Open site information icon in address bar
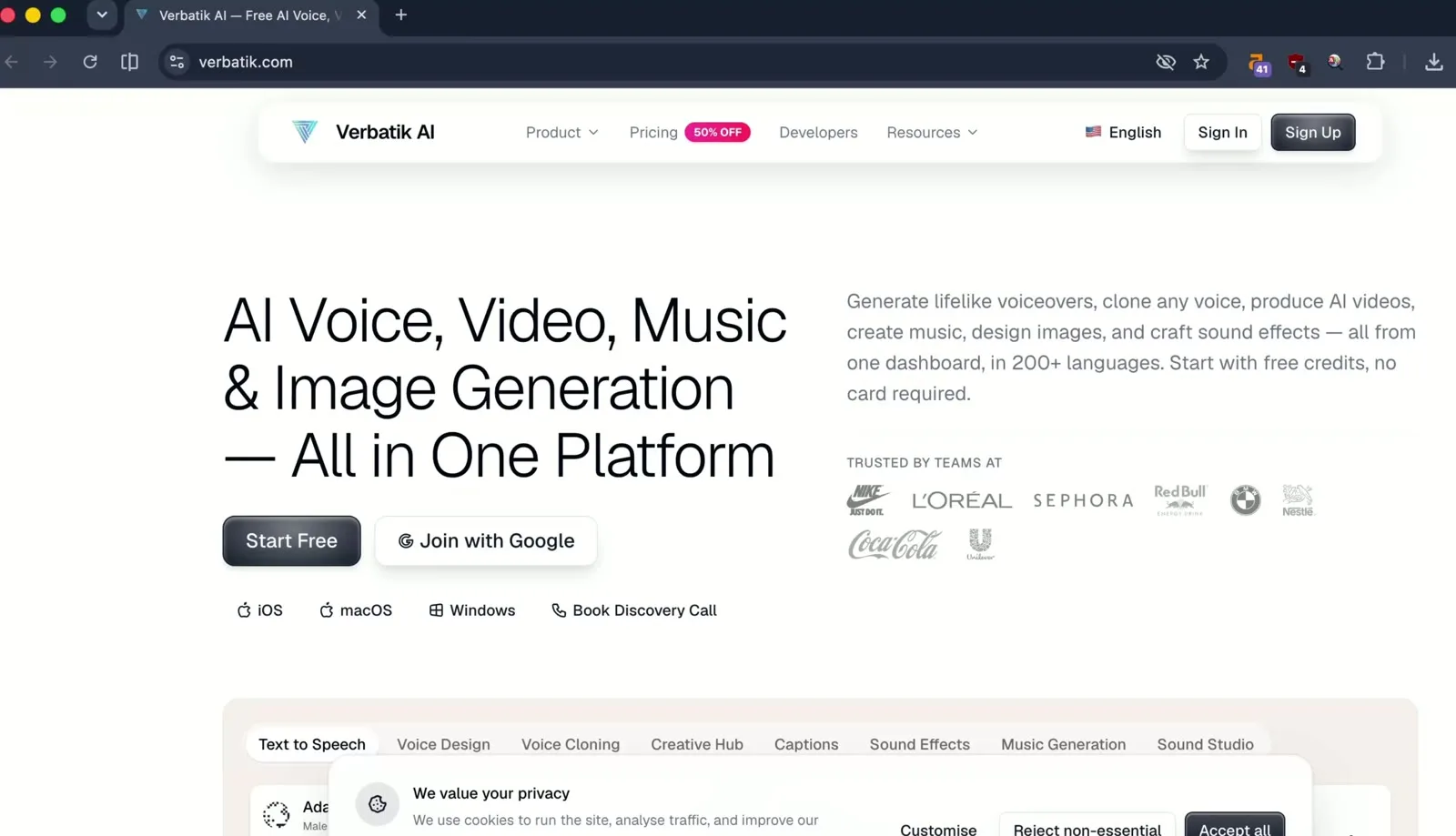Image resolution: width=1456 pixels, height=836 pixels. [177, 62]
